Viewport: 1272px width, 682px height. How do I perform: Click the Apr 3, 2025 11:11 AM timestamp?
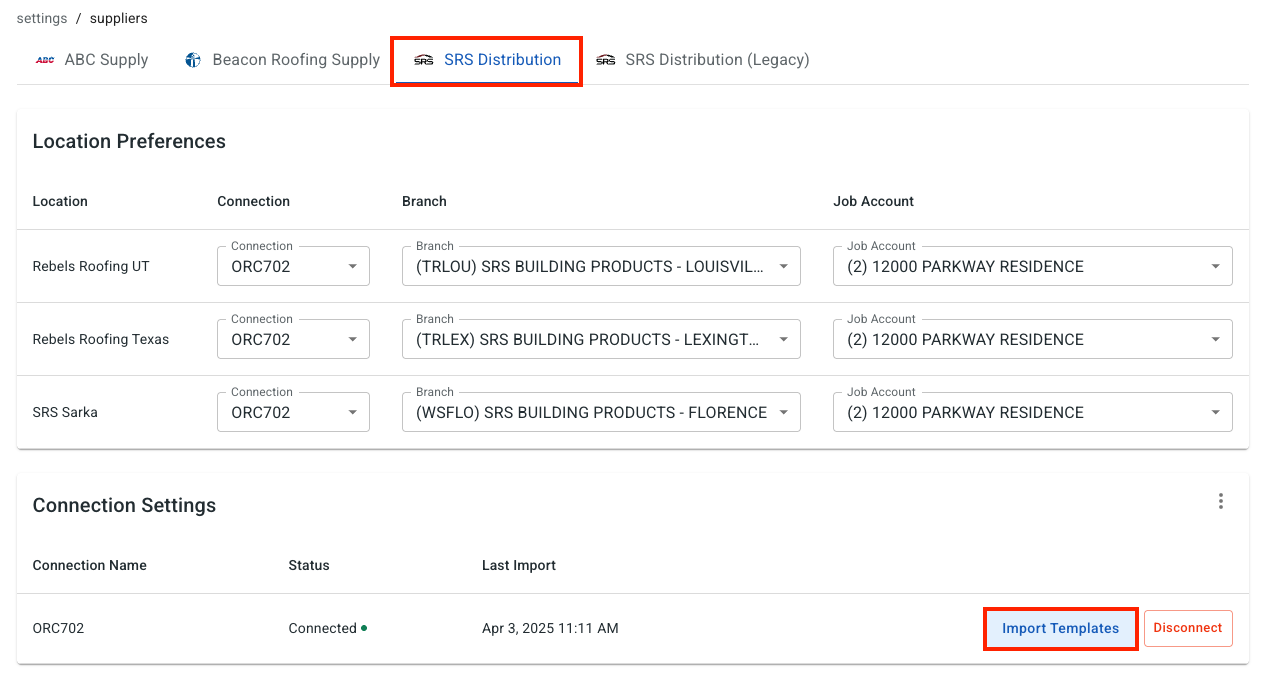pos(550,628)
